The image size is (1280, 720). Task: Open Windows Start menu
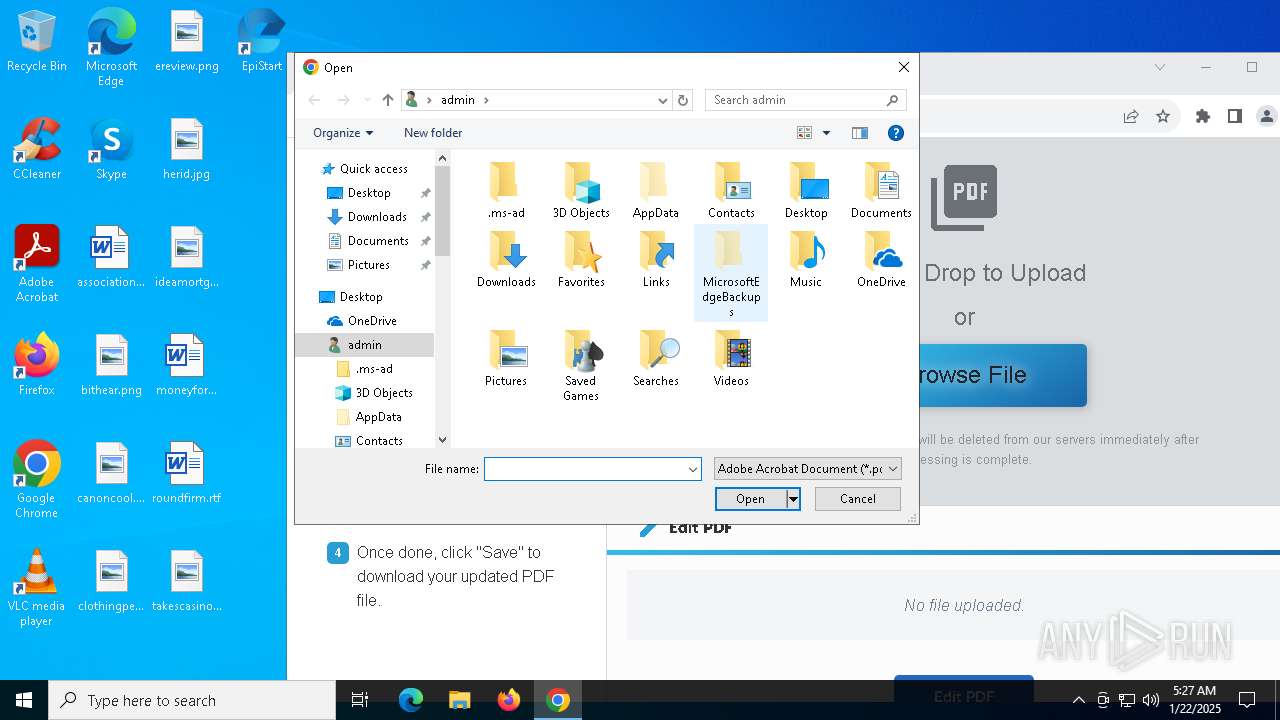pos(24,700)
